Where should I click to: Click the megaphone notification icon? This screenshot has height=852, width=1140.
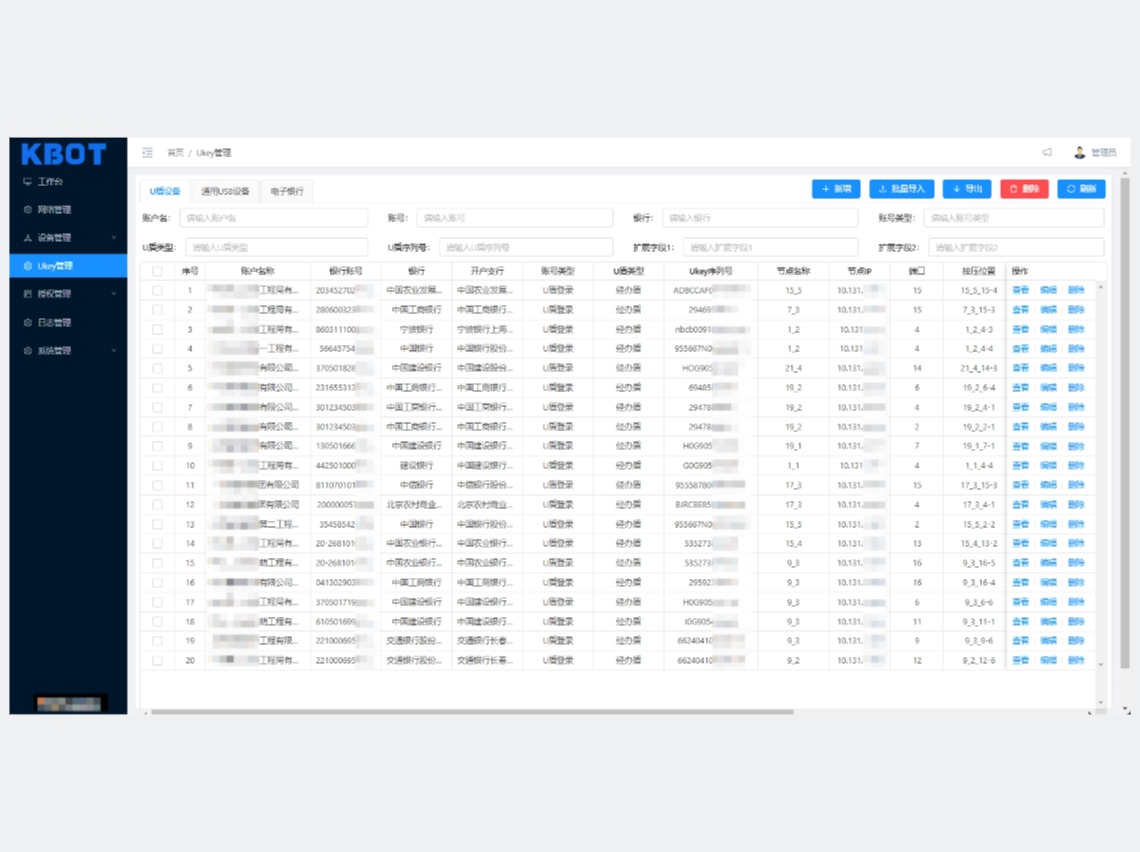click(x=1047, y=153)
